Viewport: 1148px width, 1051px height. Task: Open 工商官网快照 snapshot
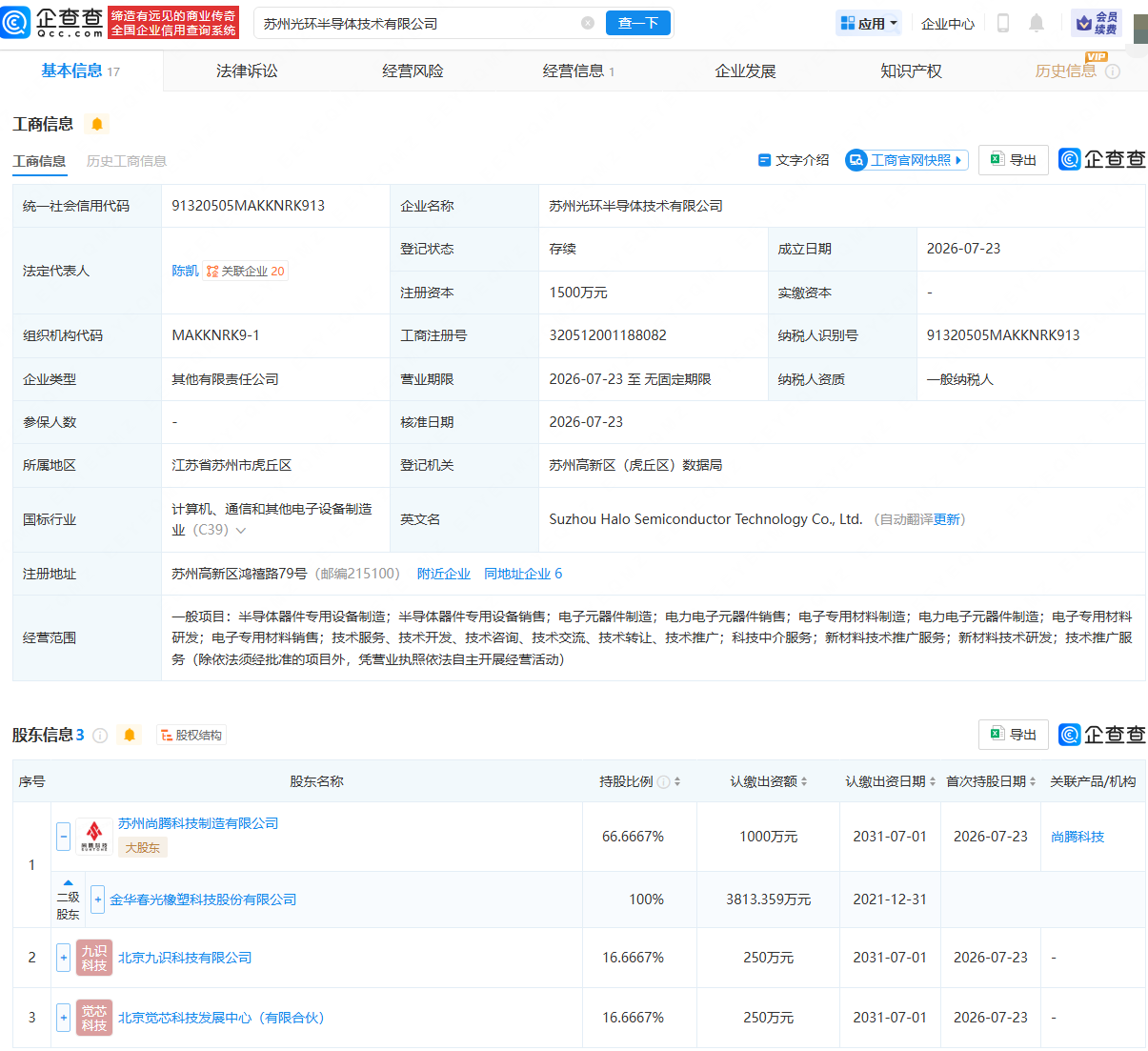907,160
